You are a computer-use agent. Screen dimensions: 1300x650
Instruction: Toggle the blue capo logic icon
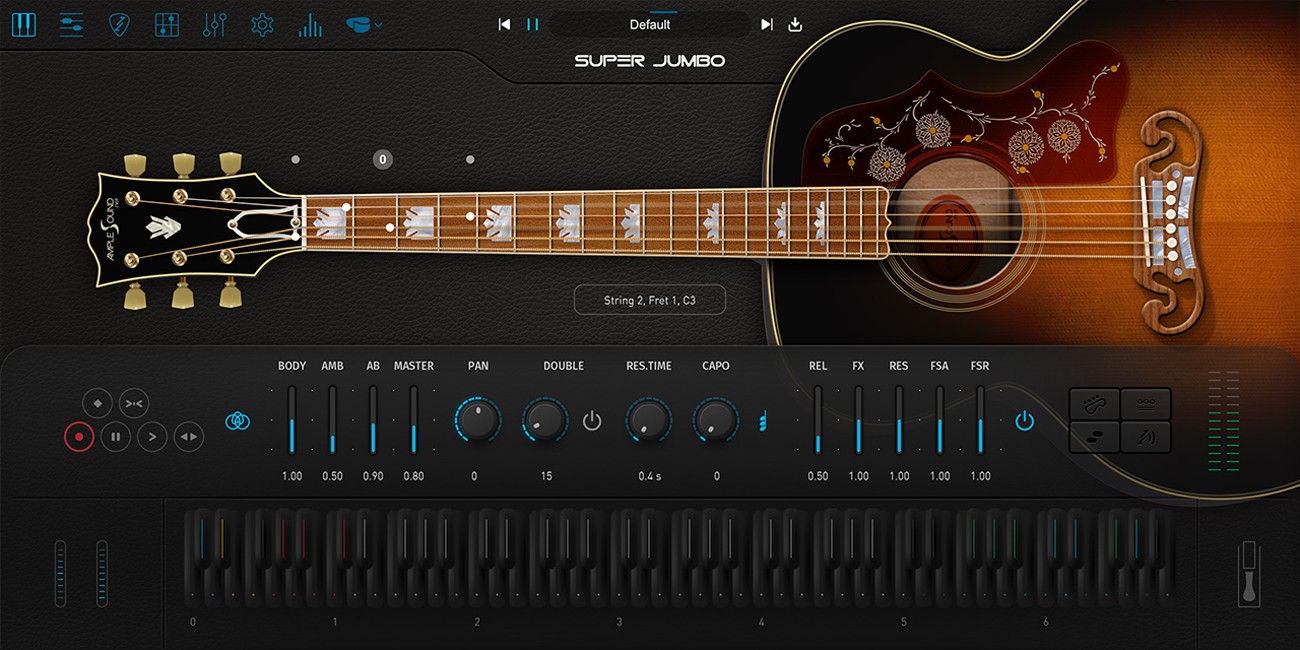pos(762,421)
